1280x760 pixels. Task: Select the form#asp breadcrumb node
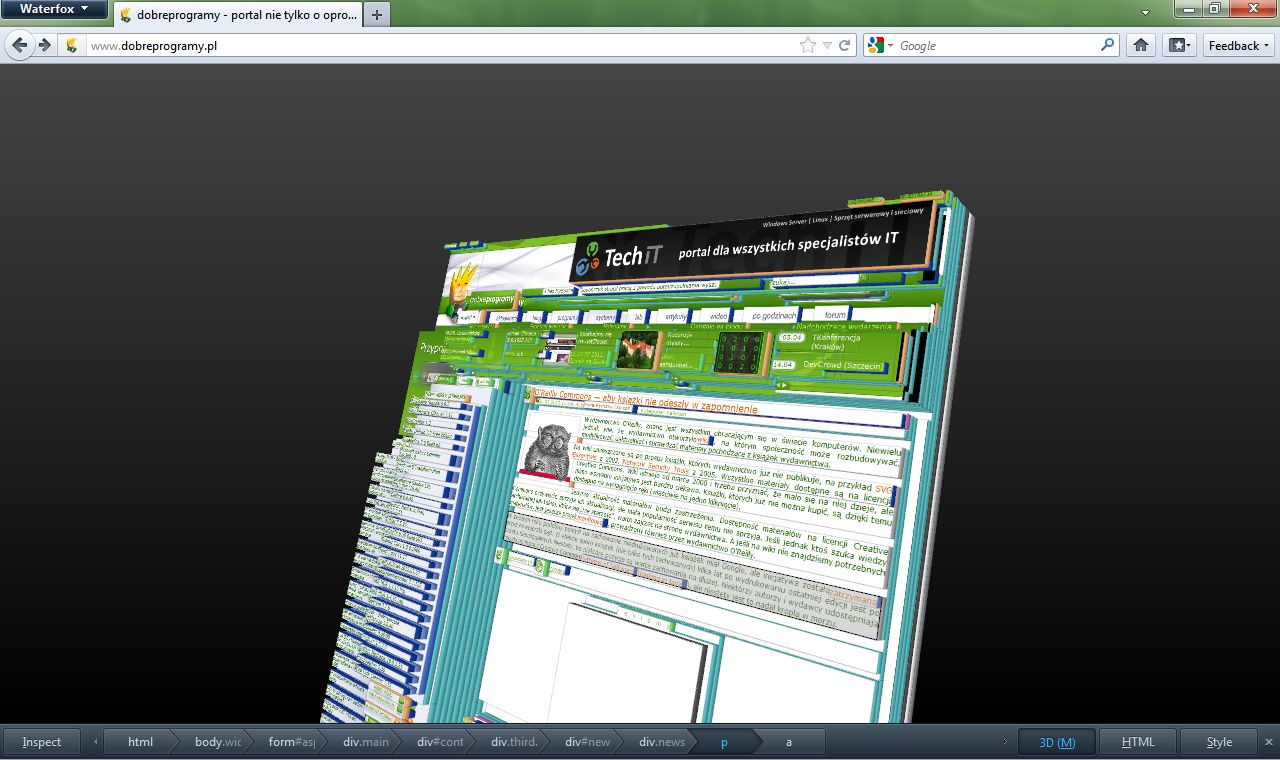click(x=291, y=742)
